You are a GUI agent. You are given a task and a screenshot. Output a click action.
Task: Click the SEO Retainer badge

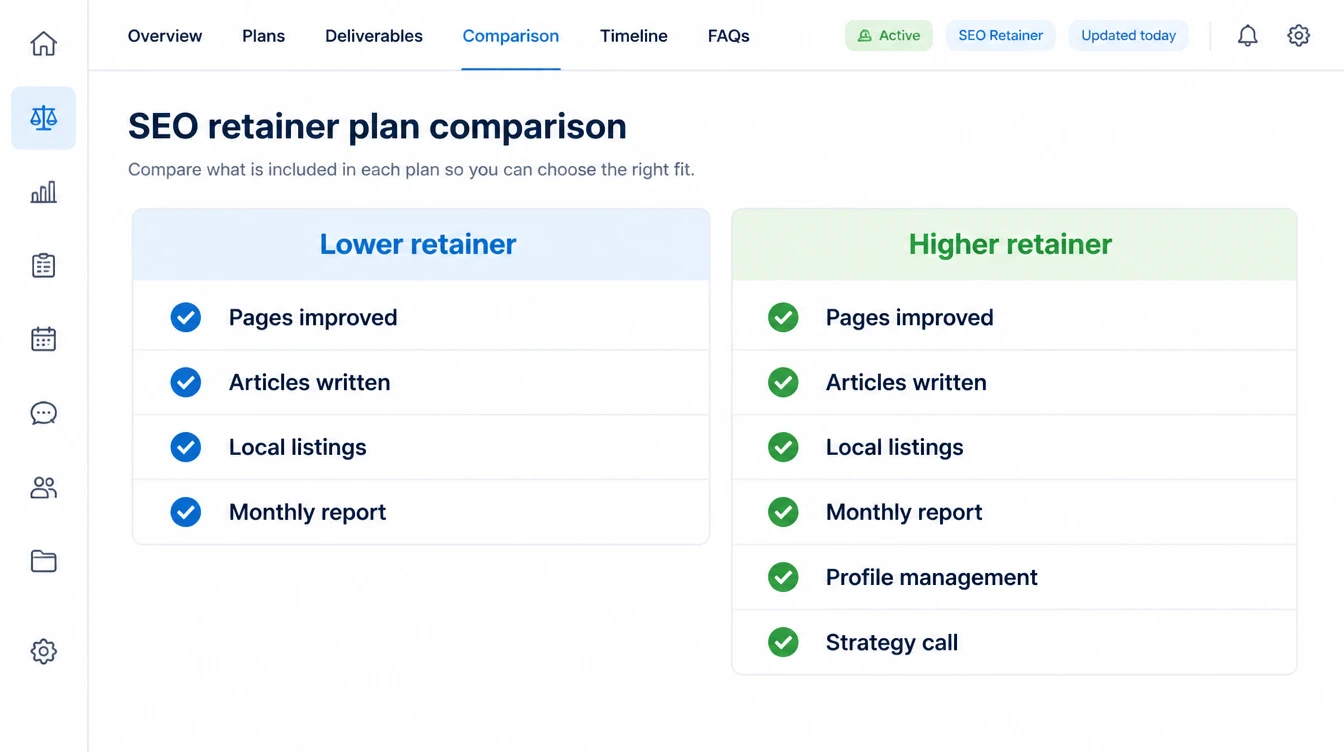pyautogui.click(x=1000, y=35)
